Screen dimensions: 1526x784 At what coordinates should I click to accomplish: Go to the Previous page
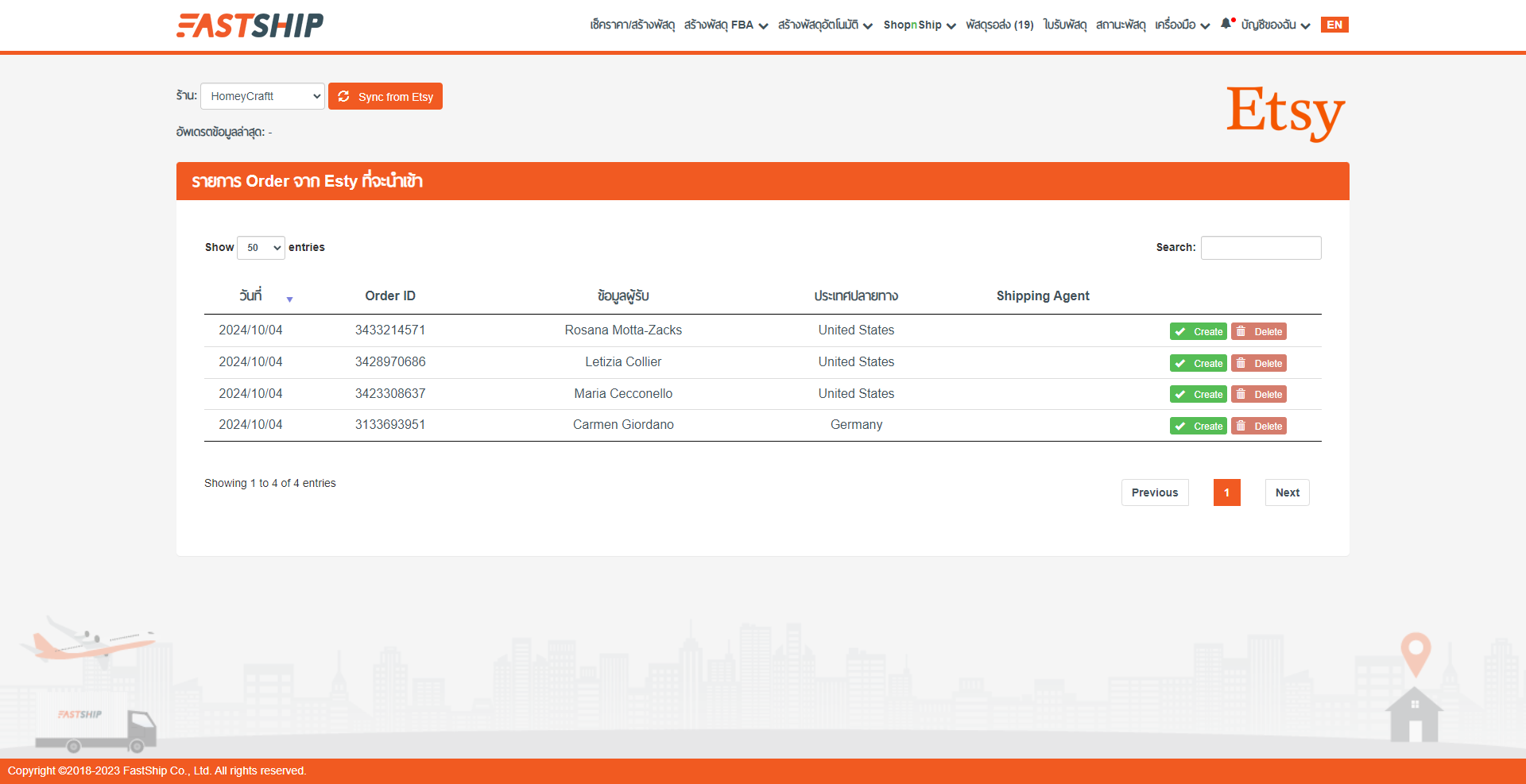1155,492
